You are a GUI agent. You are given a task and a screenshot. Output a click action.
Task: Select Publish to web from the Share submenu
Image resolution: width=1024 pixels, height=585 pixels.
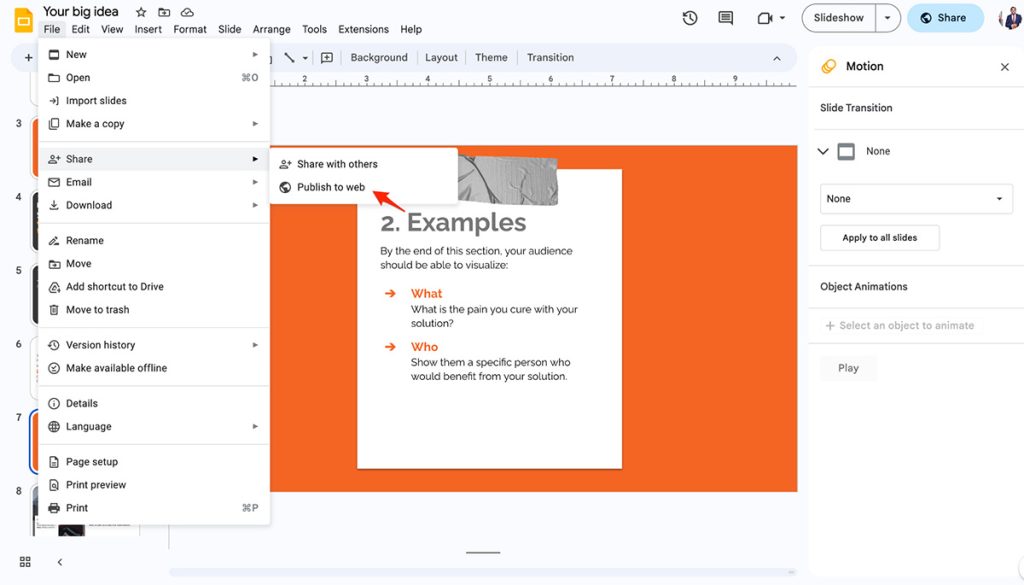coord(333,185)
